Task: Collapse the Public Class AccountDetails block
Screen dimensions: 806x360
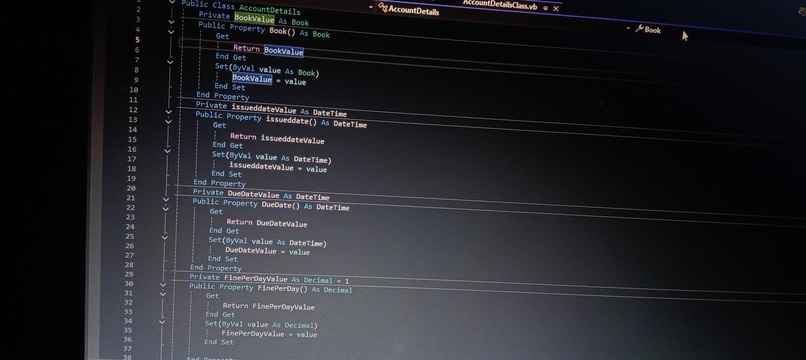Action: 172,2
